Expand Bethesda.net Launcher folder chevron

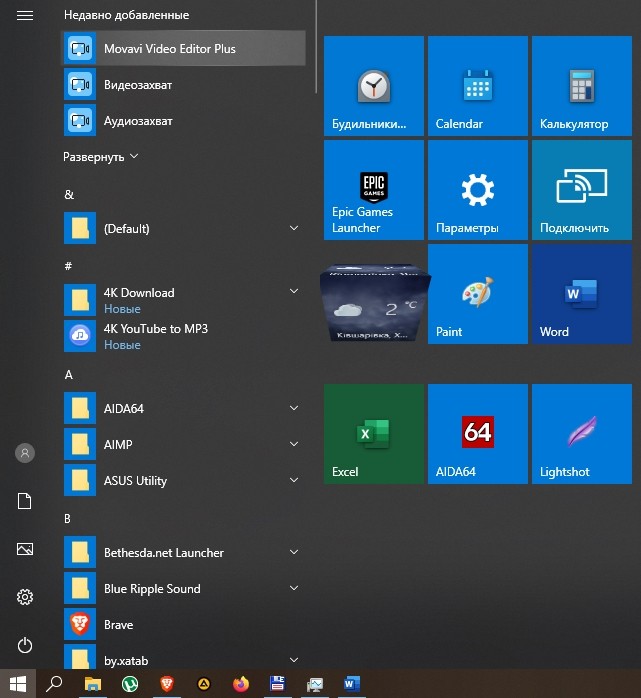pos(294,552)
